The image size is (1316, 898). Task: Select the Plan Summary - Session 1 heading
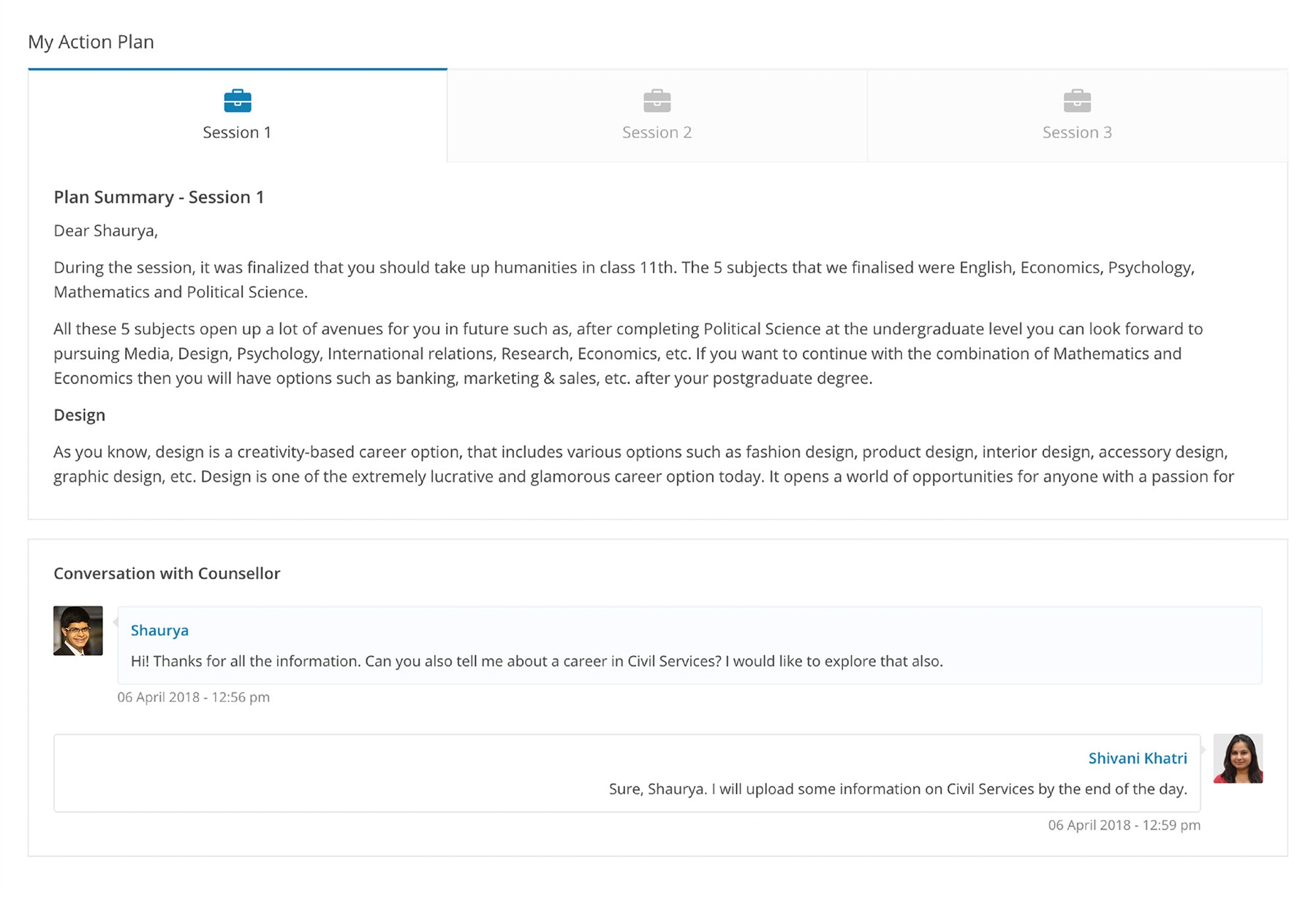(159, 197)
